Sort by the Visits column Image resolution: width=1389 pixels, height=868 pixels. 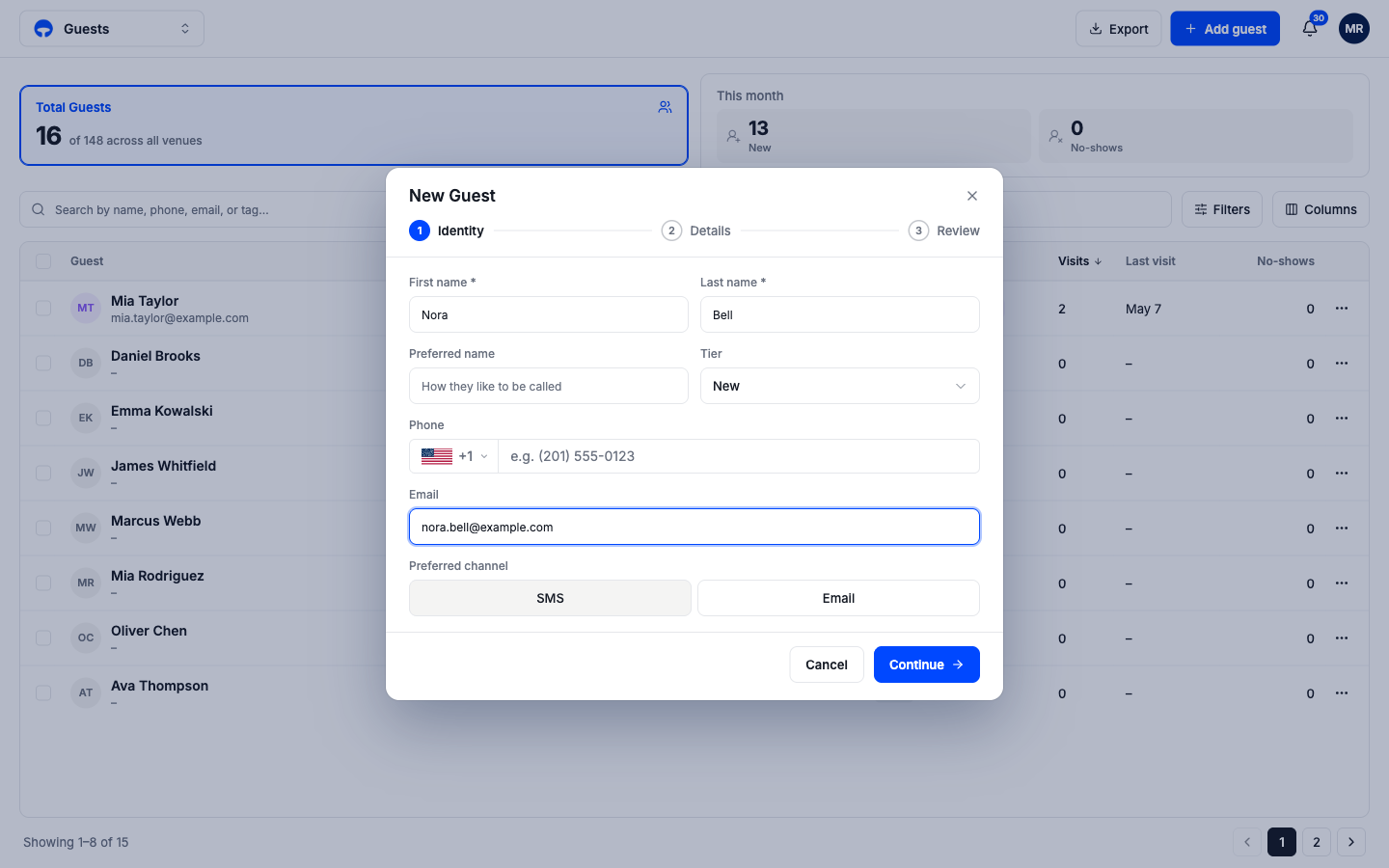click(x=1079, y=261)
